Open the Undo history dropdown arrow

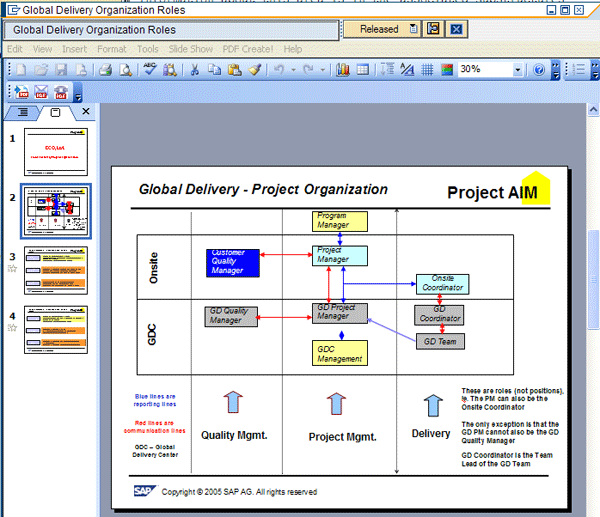pos(293,70)
